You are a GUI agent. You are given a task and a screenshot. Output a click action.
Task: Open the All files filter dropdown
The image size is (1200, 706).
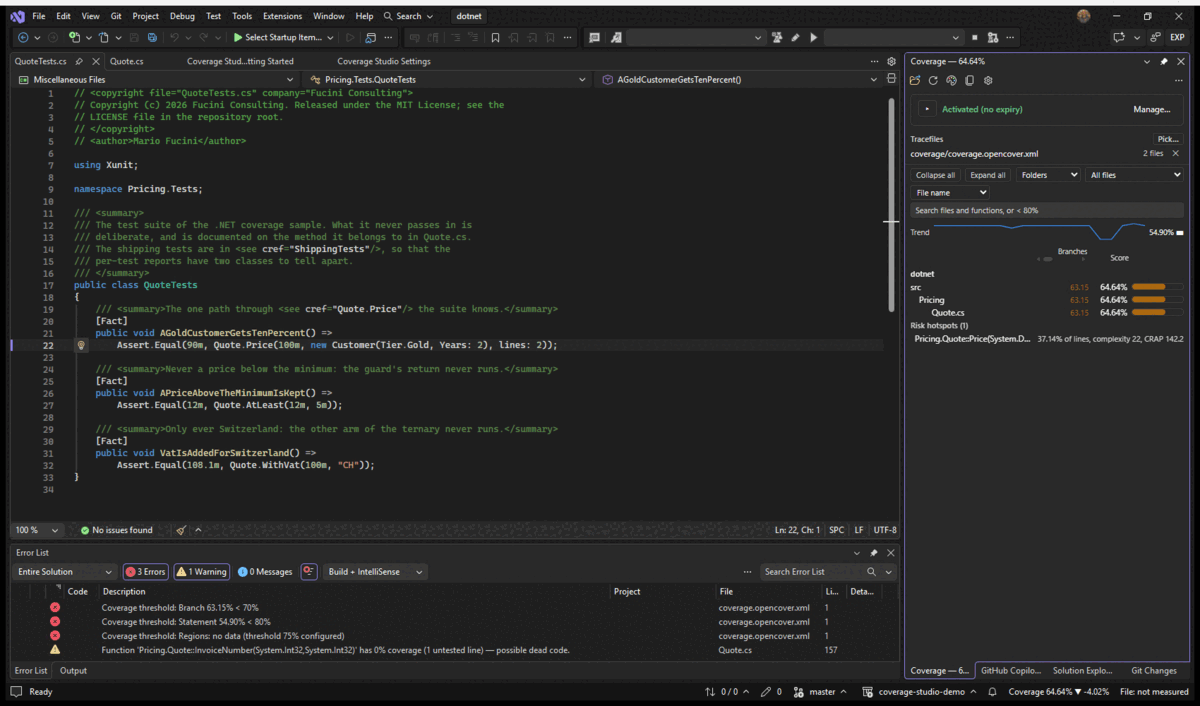[1134, 175]
